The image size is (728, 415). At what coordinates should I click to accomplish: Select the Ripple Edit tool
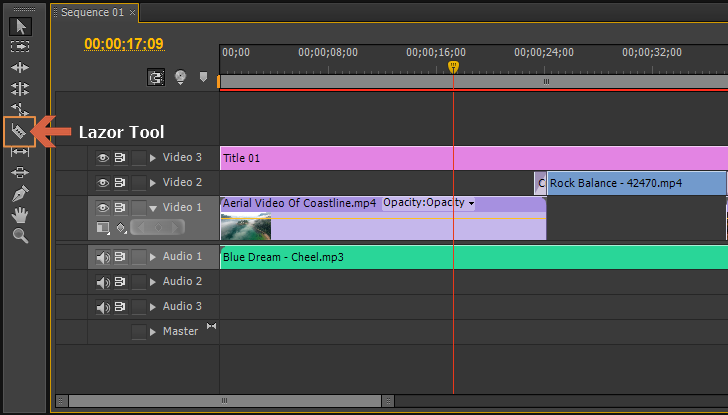[x=20, y=68]
